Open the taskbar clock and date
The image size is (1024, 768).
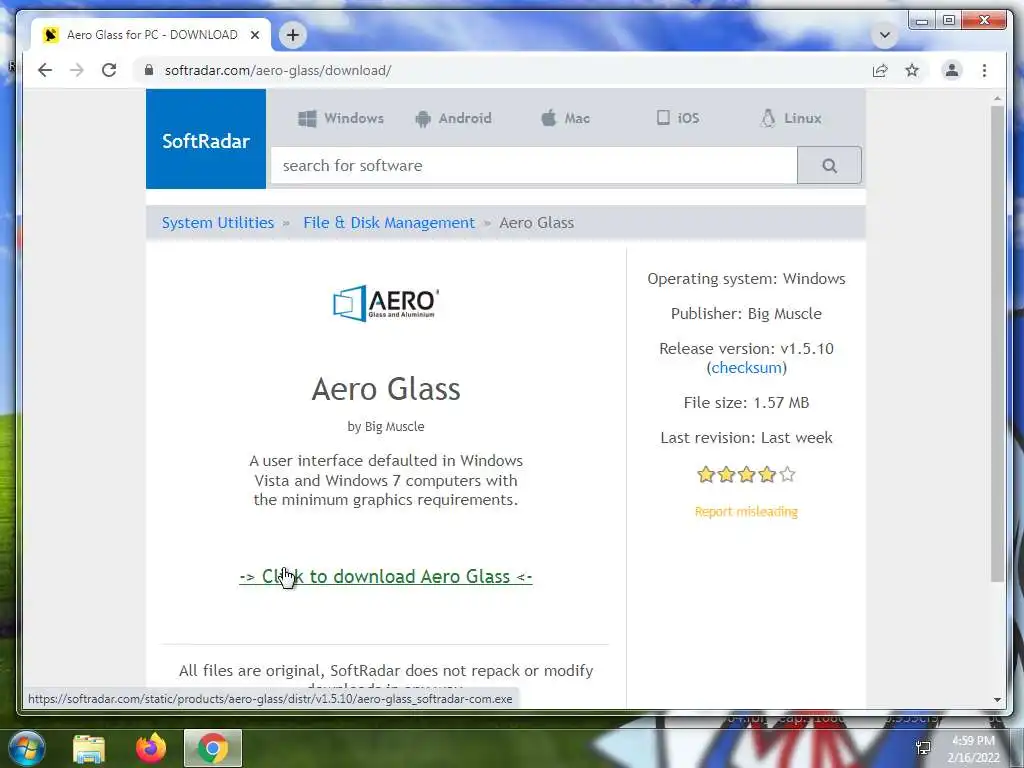click(x=974, y=749)
